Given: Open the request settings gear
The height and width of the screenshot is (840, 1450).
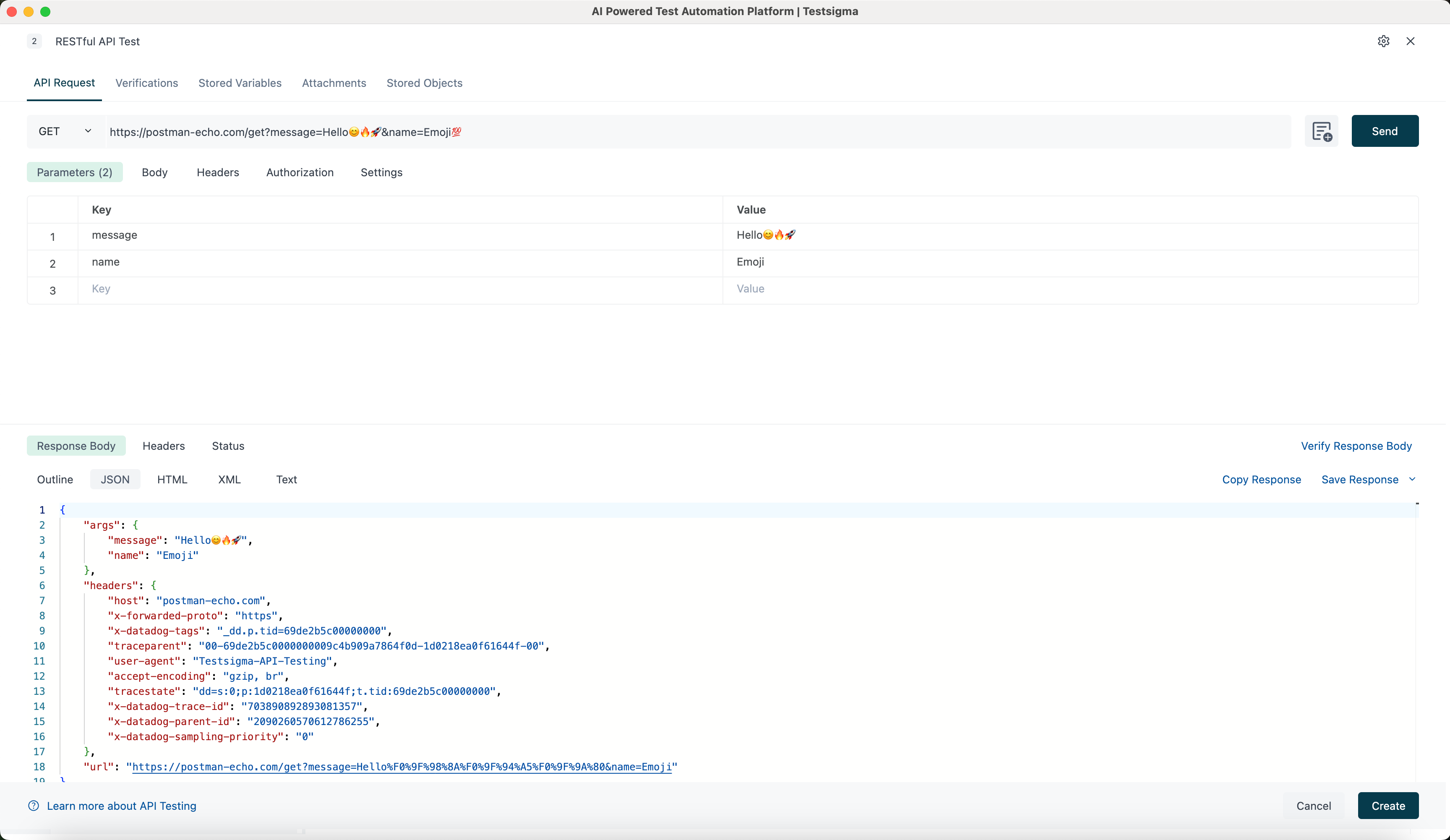Looking at the screenshot, I should click(1383, 41).
